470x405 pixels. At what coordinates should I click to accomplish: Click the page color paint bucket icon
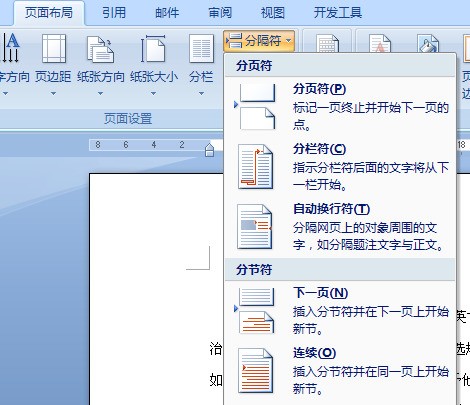(428, 43)
